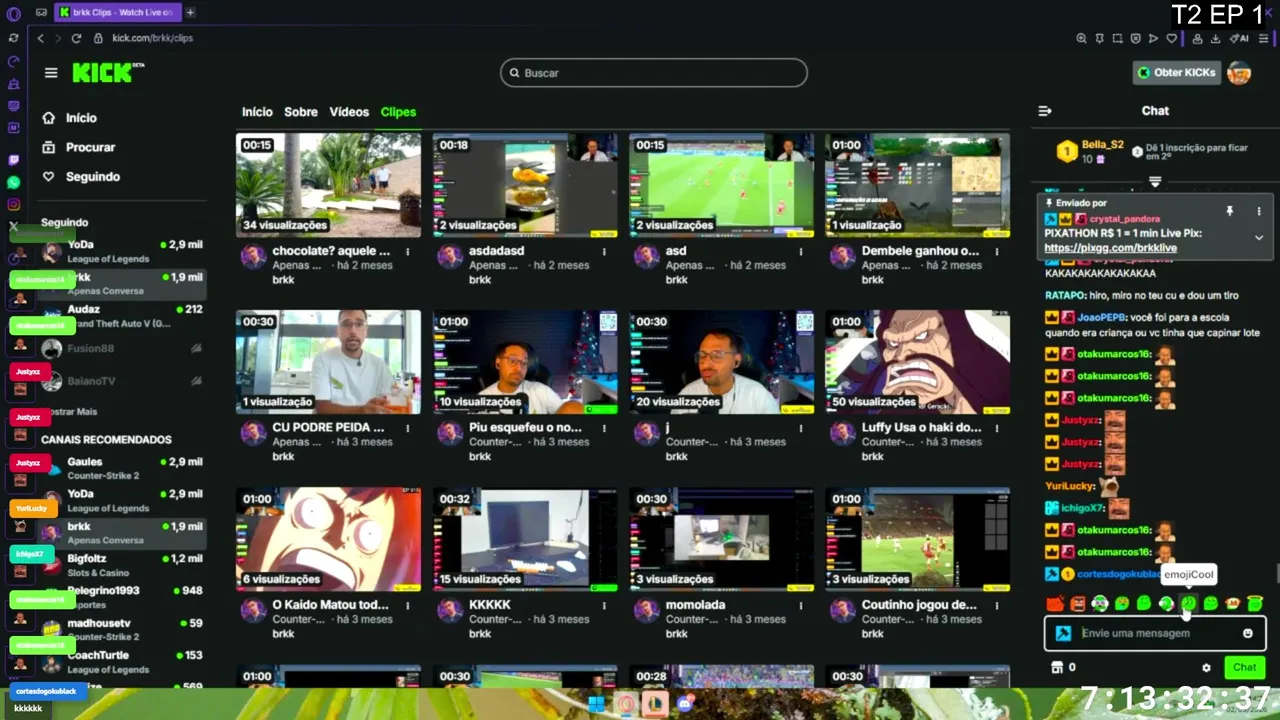Open options menu for 'CU PODRE PEIDA' clip
This screenshot has width=1280, height=720.
[x=408, y=428]
